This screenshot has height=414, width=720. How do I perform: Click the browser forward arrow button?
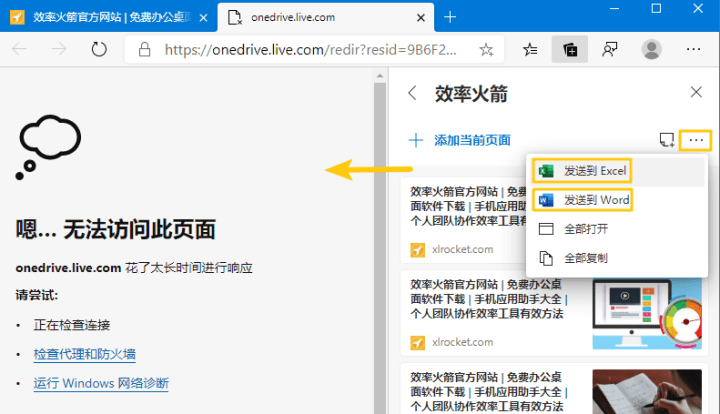[59, 49]
